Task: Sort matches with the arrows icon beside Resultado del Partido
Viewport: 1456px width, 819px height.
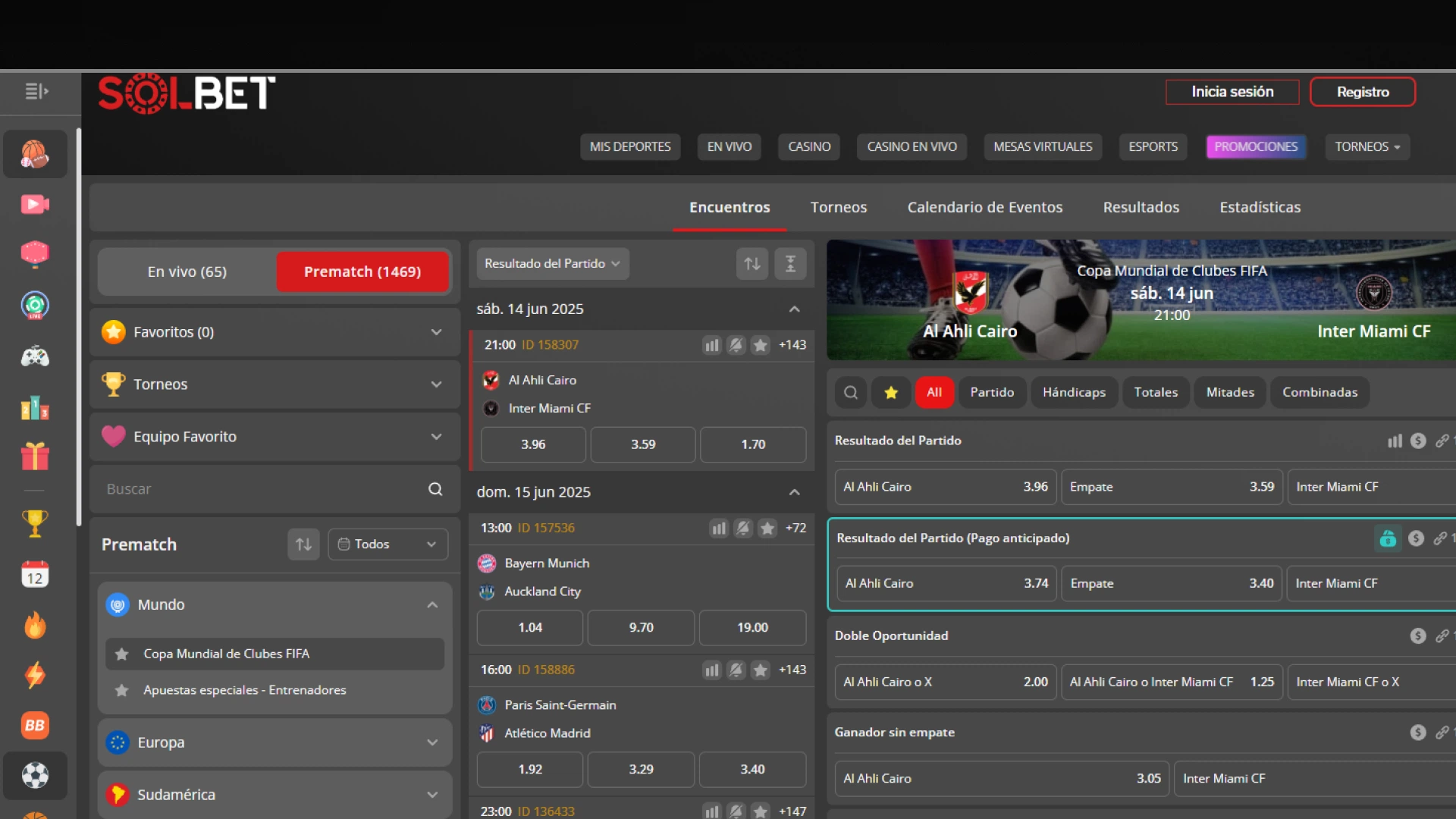Action: [x=752, y=264]
